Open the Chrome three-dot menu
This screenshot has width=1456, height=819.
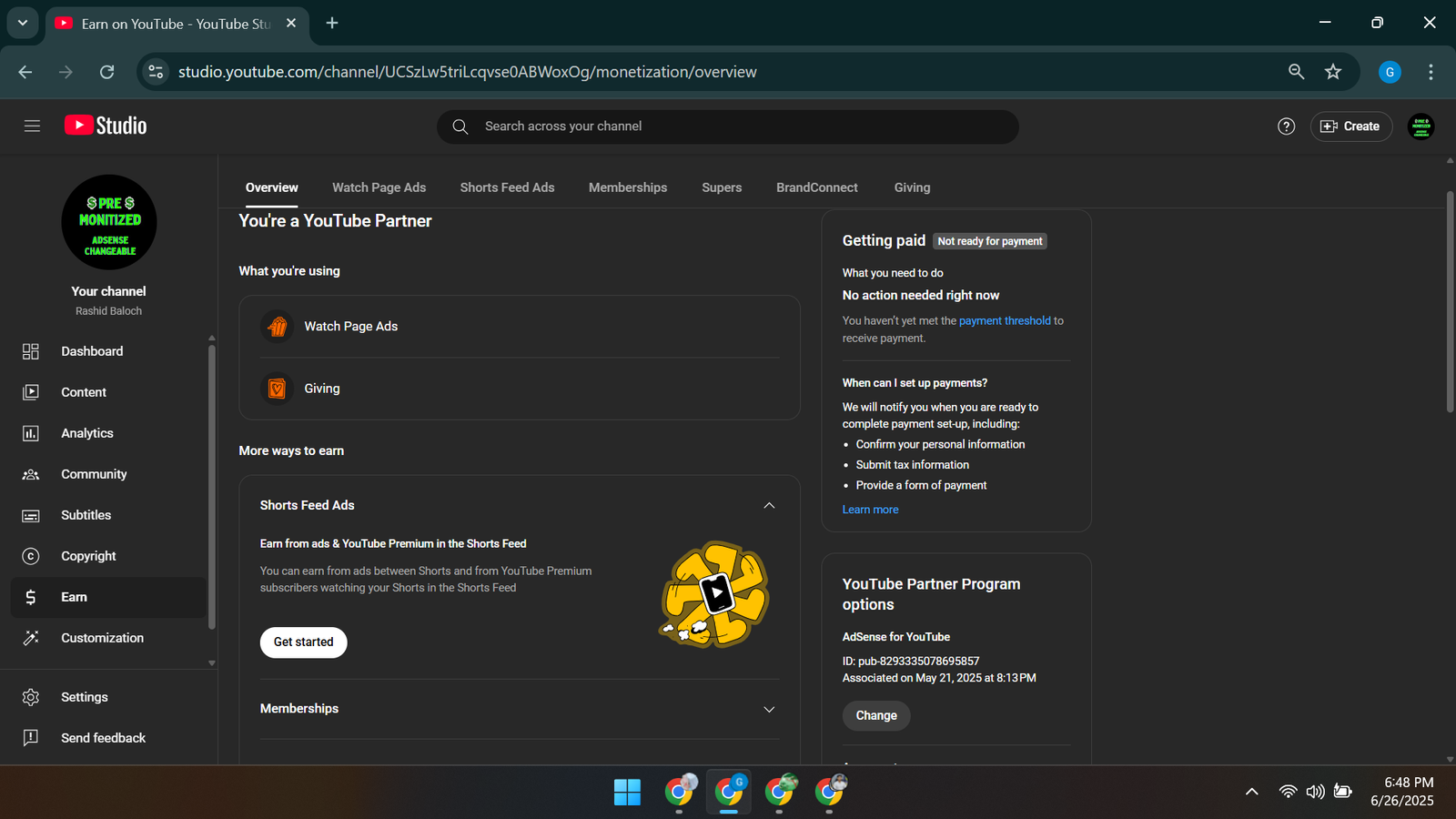[1431, 72]
